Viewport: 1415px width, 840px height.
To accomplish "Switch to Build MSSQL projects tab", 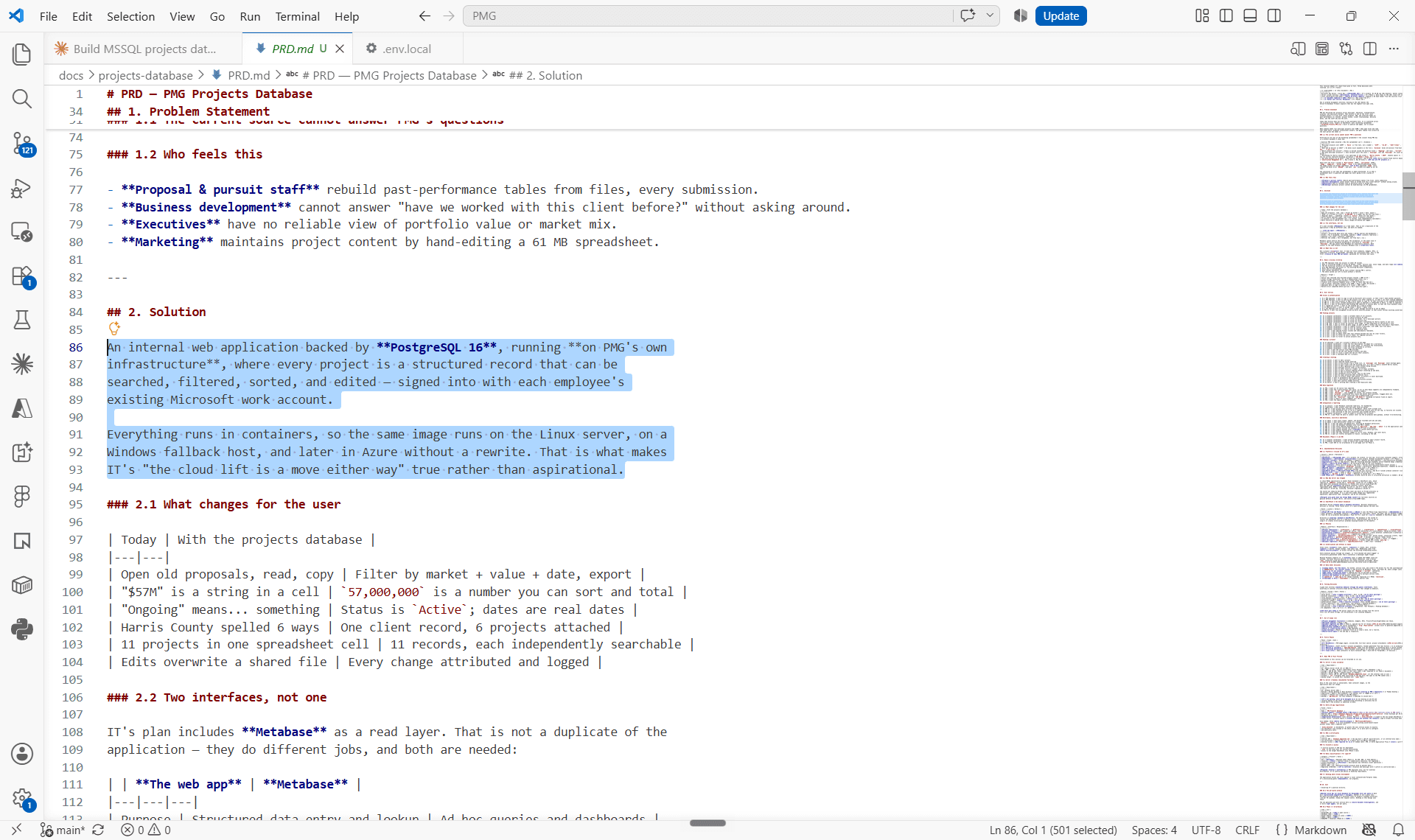I will 144,49.
